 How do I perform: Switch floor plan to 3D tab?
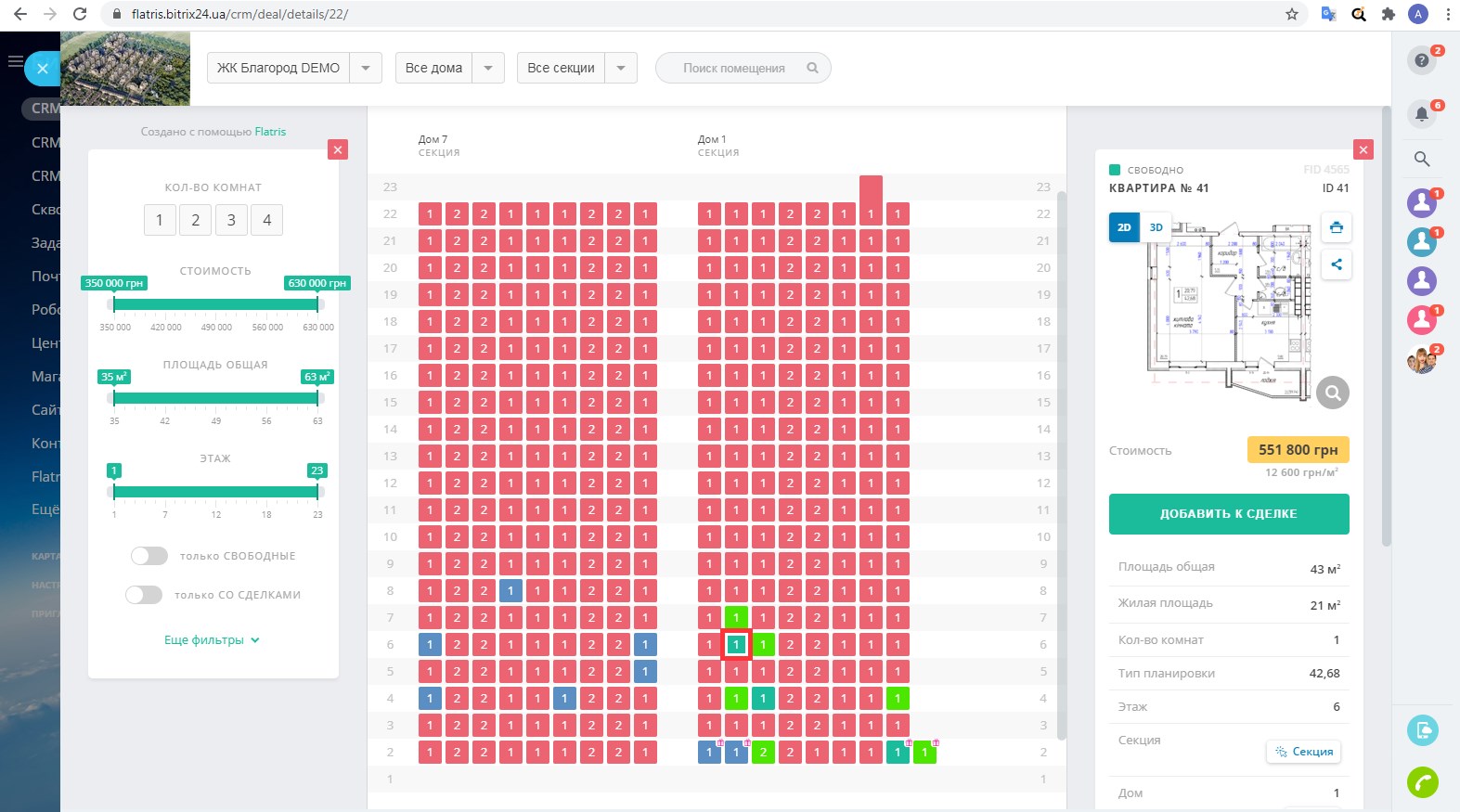[x=1156, y=227]
